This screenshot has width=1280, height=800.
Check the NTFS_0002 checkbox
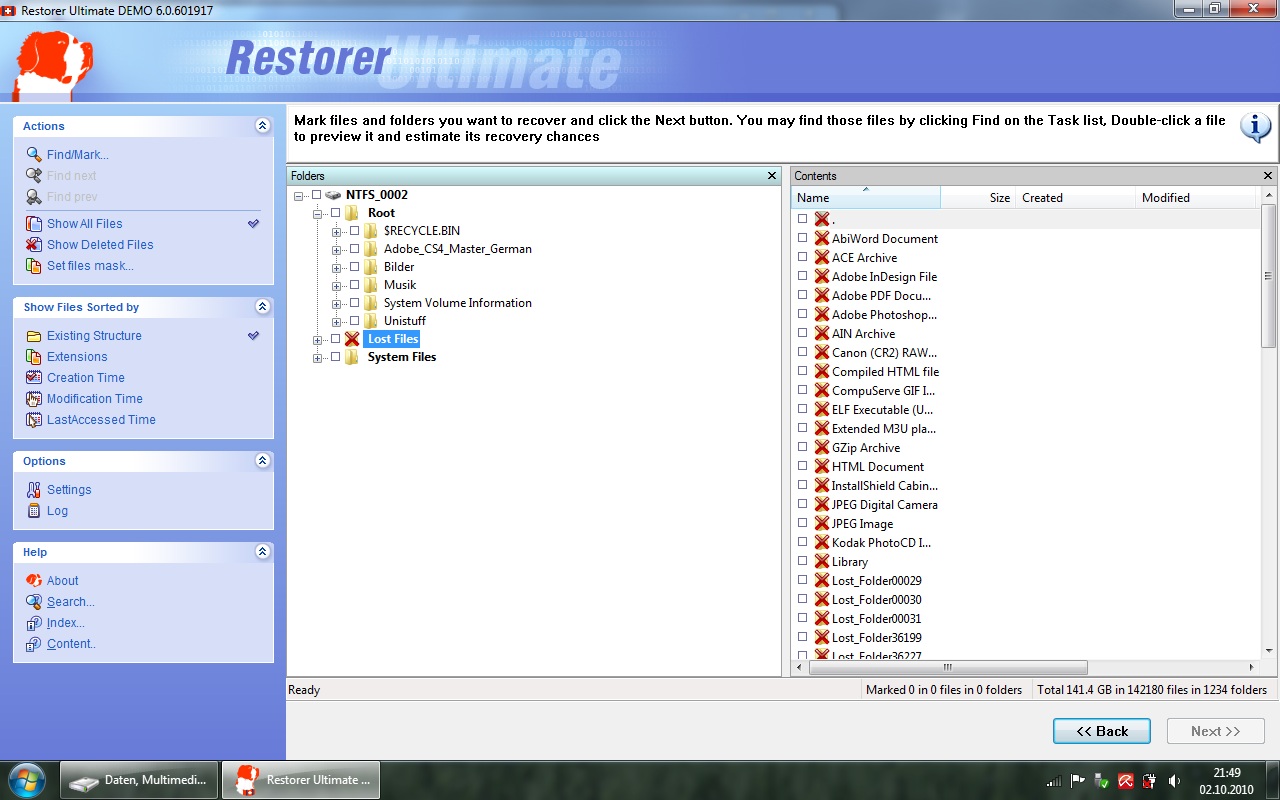(317, 195)
